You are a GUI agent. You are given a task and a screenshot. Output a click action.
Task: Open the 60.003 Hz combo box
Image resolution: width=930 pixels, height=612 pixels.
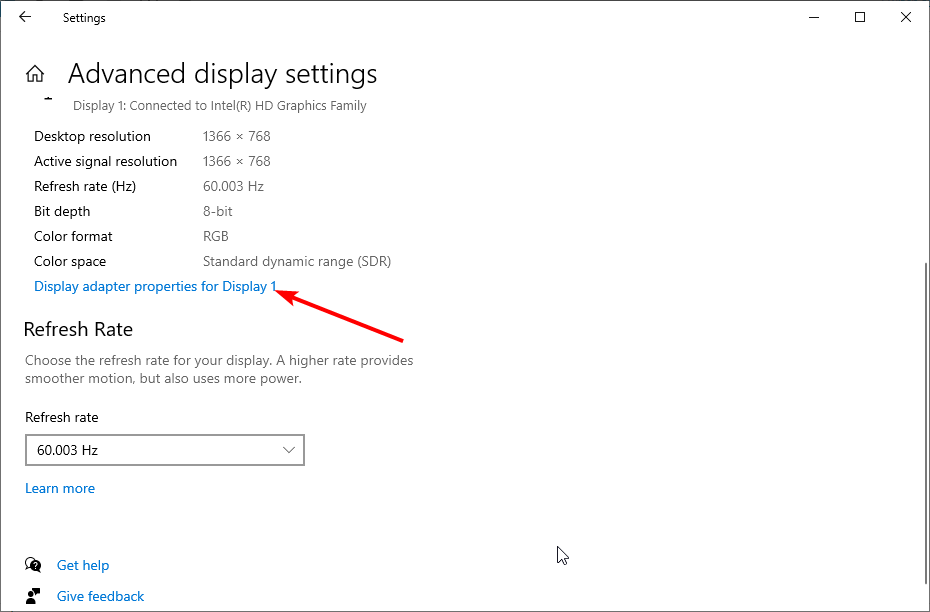(x=165, y=450)
